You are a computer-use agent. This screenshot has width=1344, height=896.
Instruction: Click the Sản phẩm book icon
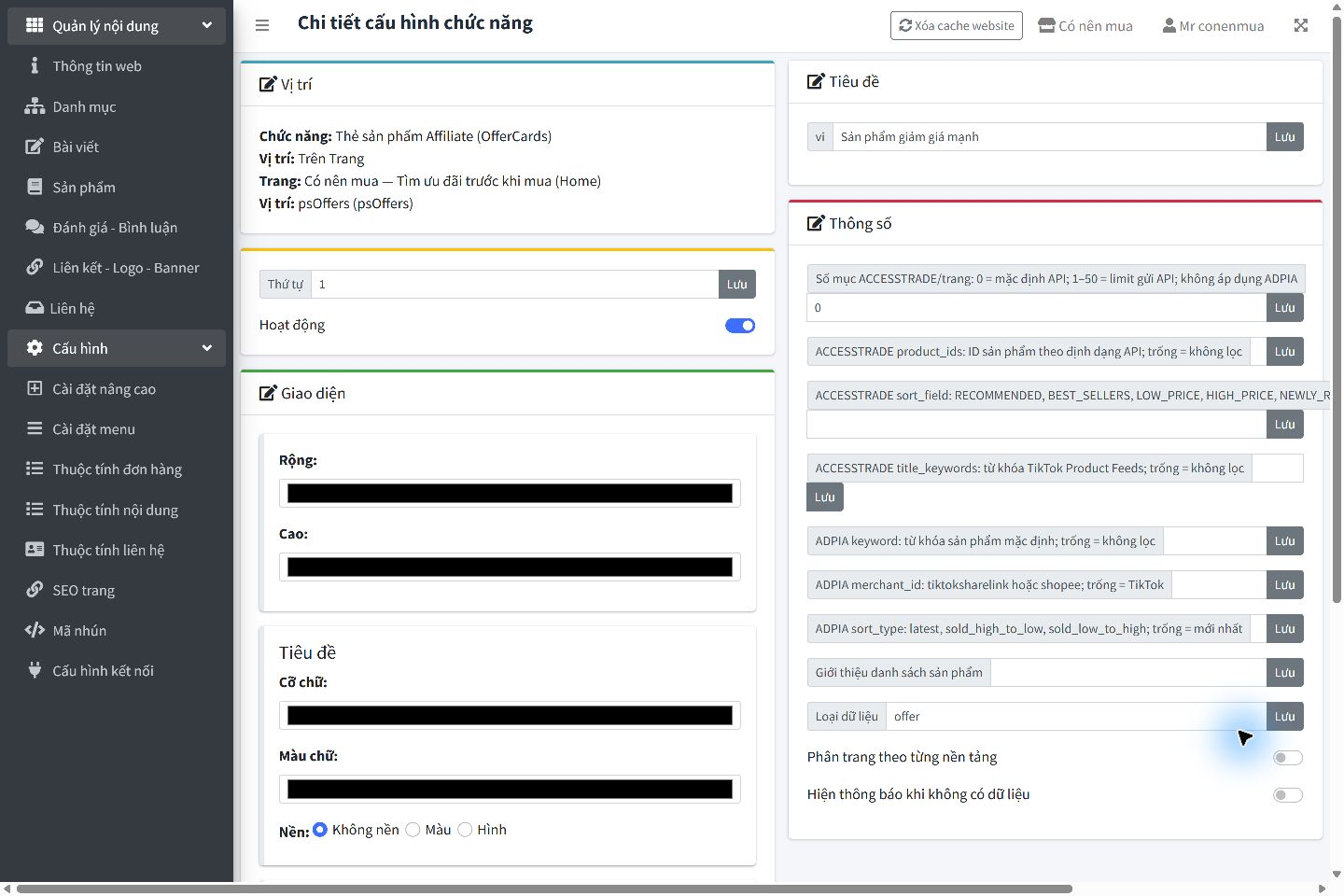[x=35, y=187]
